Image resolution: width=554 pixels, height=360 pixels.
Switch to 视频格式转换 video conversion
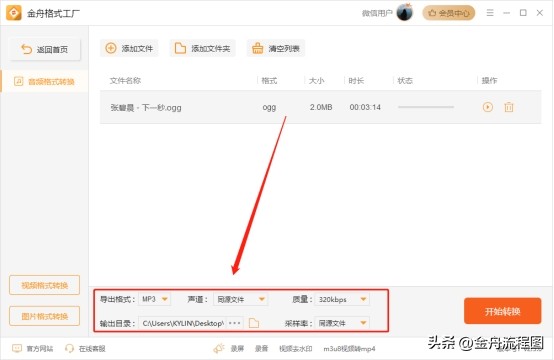(45, 285)
